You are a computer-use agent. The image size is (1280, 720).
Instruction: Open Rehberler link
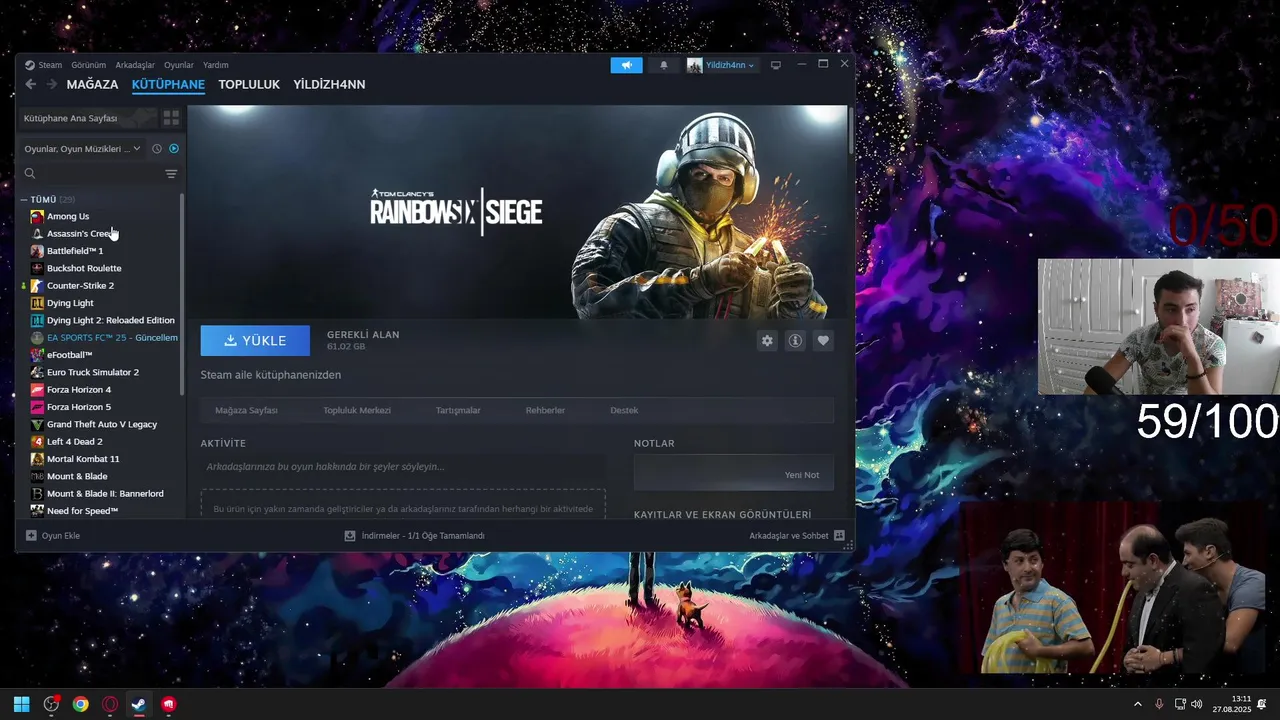[545, 410]
